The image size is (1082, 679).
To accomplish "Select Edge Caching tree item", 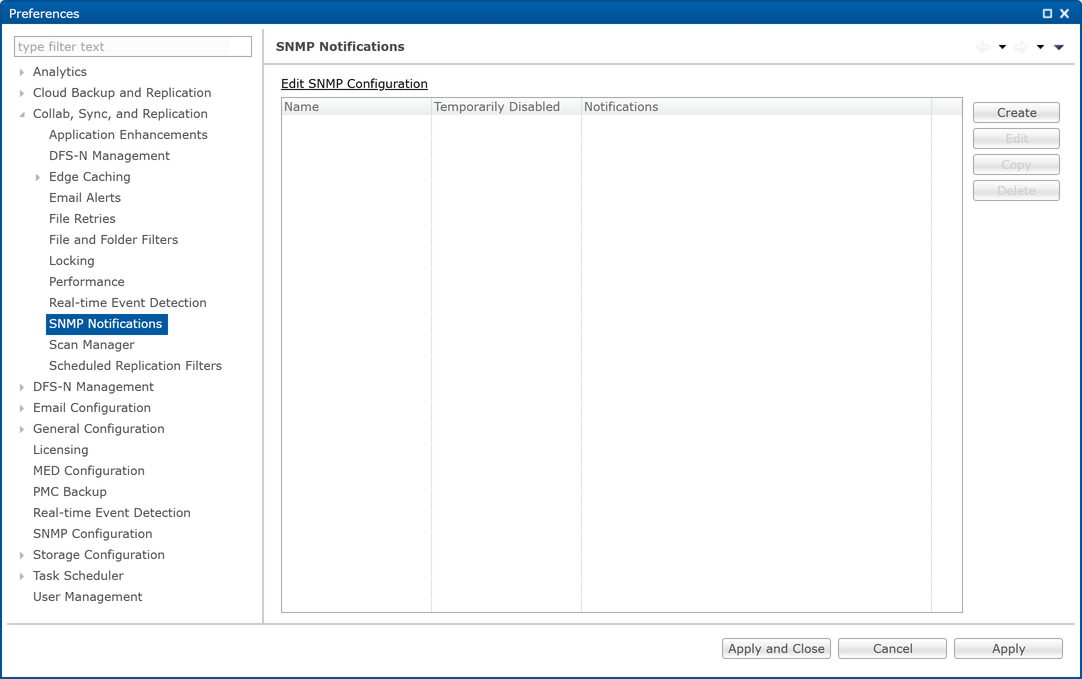I will [90, 177].
